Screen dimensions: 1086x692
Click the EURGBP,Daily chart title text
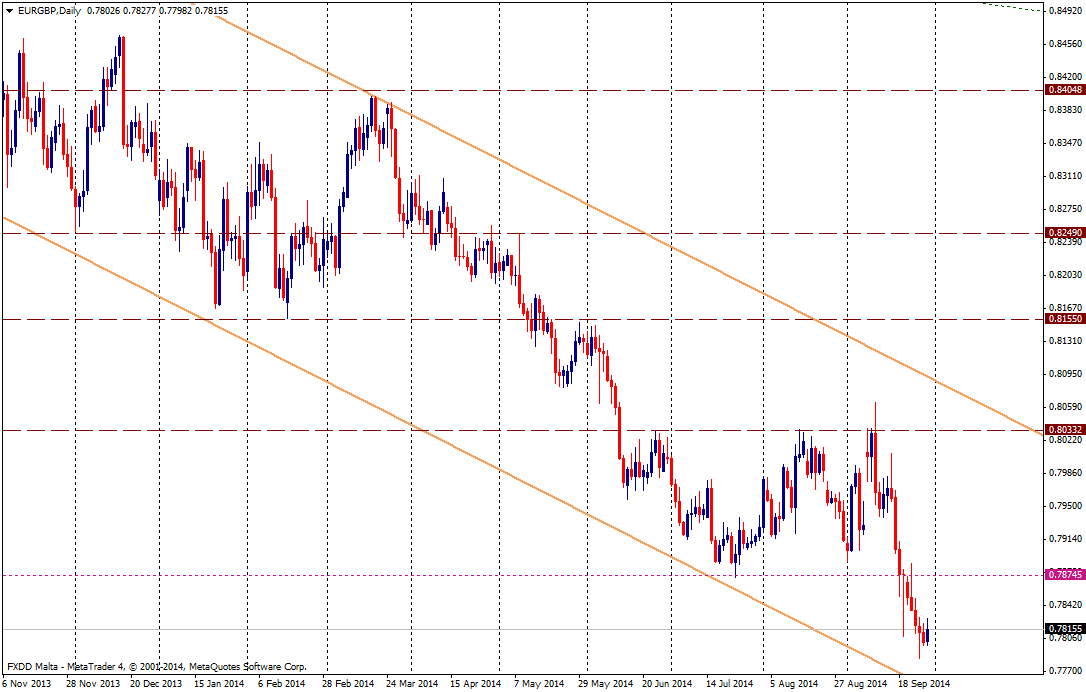pos(50,10)
